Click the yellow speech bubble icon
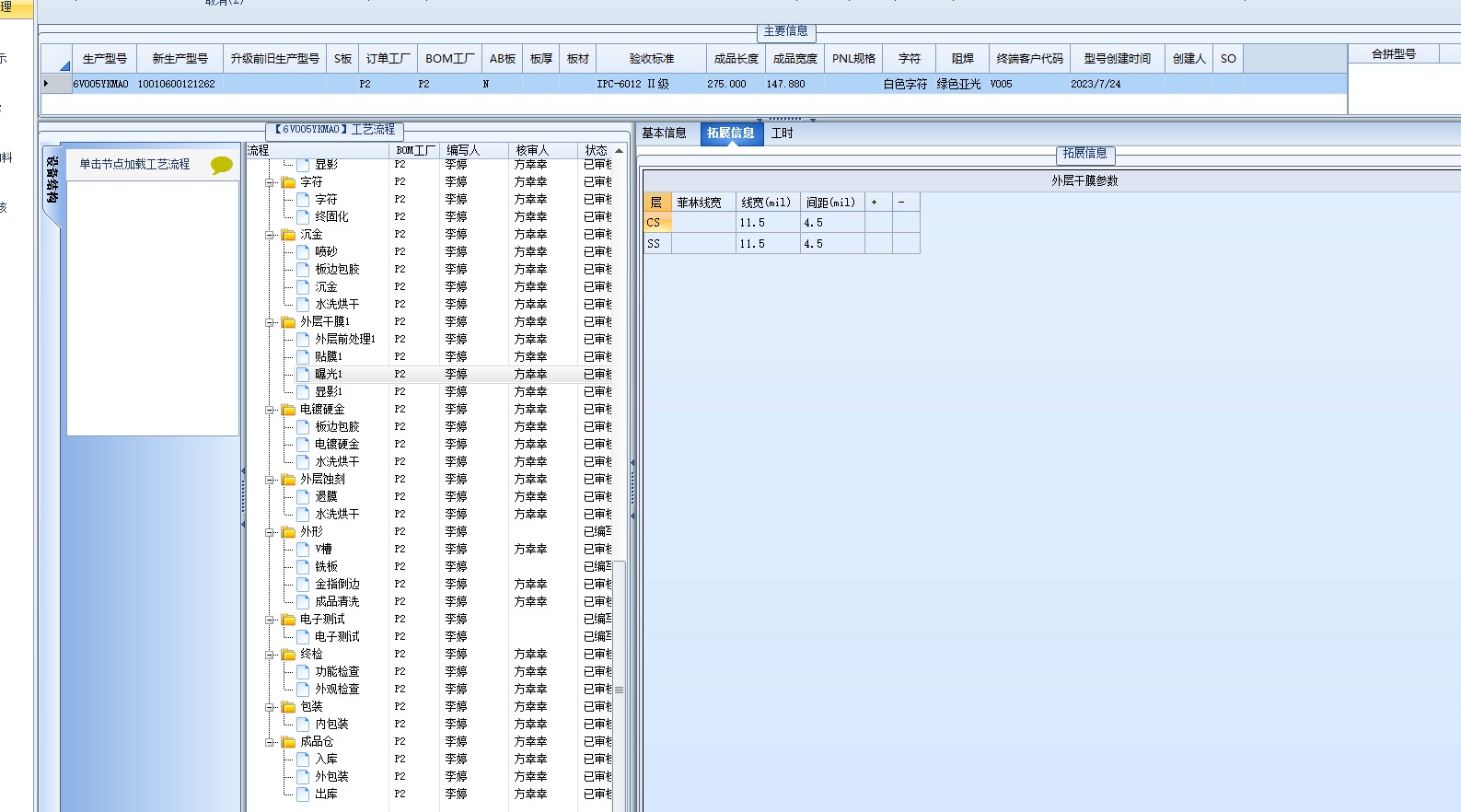The image size is (1461, 812). point(221,165)
